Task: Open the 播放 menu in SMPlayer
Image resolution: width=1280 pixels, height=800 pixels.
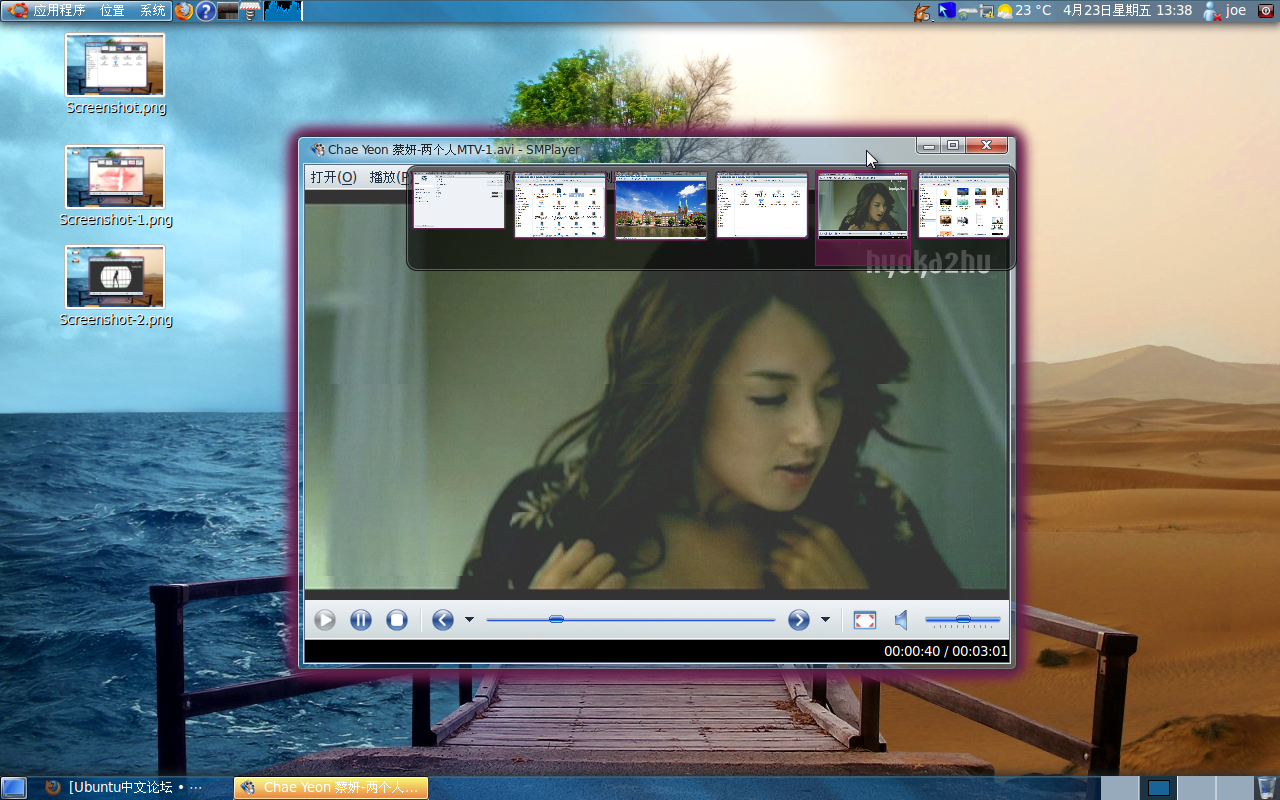Action: pos(388,177)
